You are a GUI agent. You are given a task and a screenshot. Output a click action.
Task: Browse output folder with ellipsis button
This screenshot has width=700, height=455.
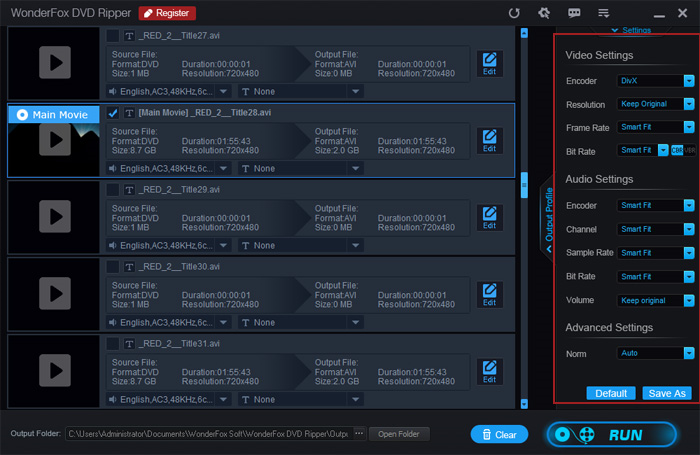359,434
